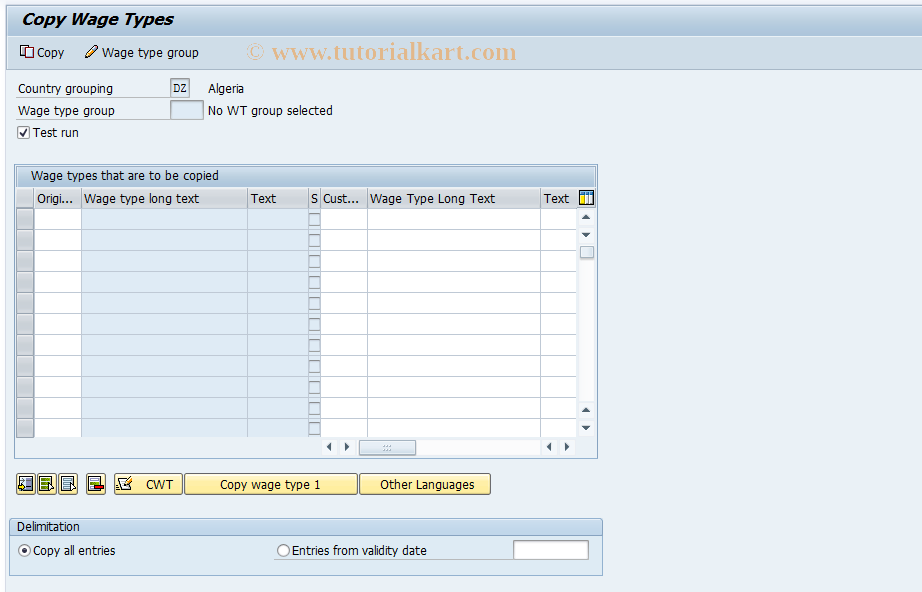Tick S column checkbox in first table row
The height and width of the screenshot is (592, 922).
315,219
